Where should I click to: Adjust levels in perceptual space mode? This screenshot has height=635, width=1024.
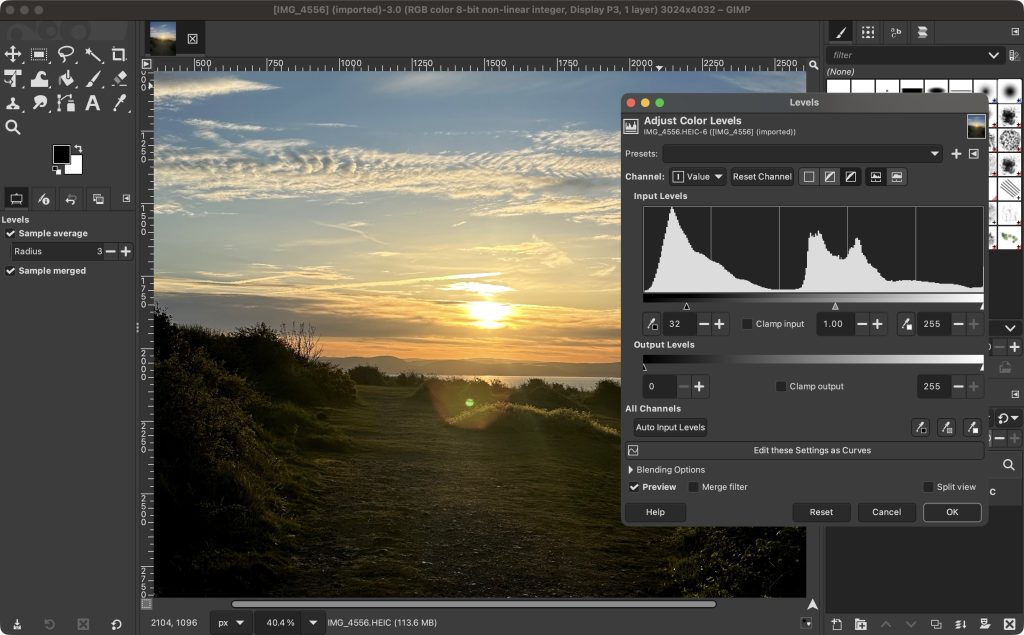coord(850,177)
